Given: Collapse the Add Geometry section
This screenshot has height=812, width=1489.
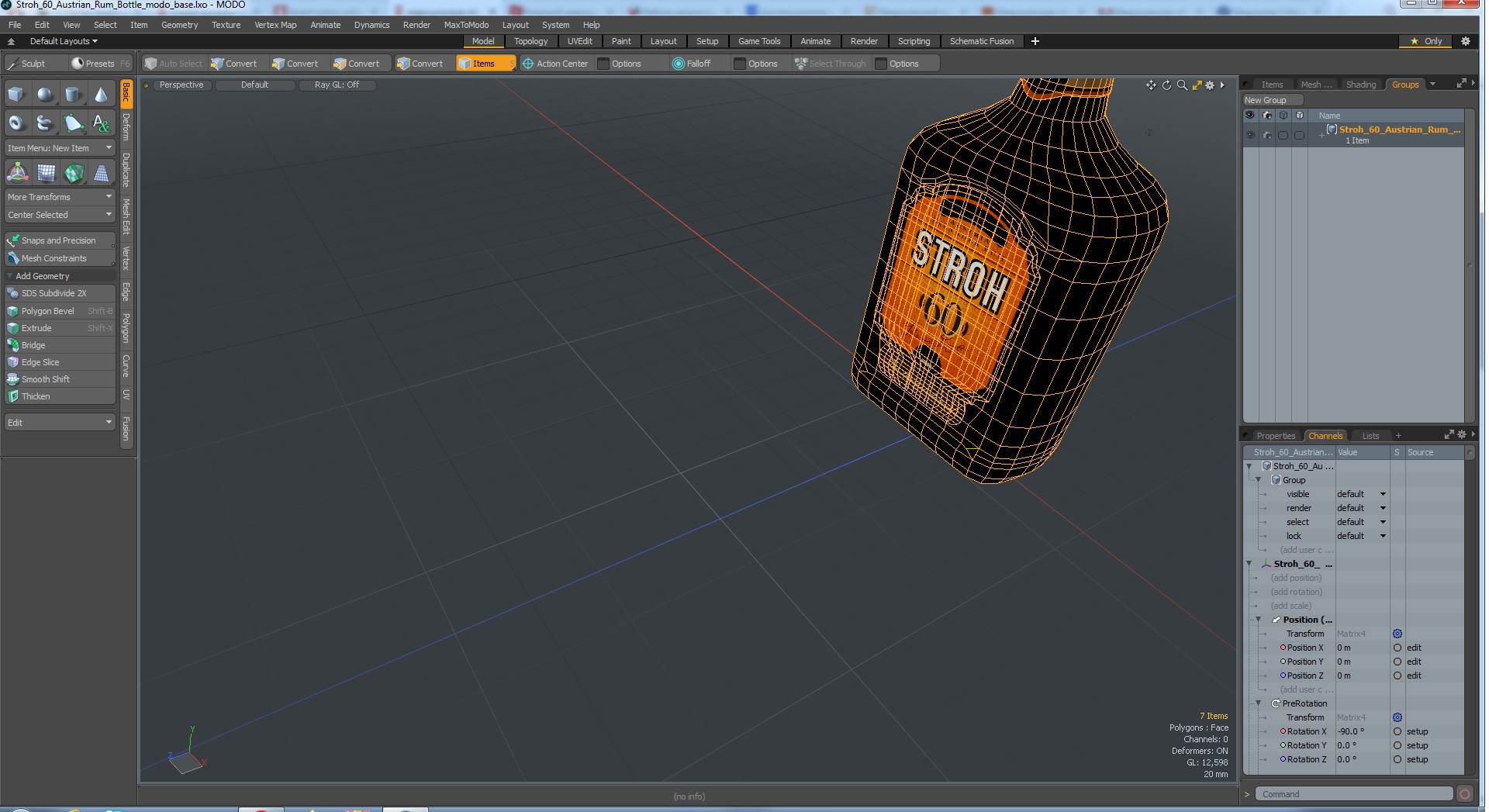Looking at the screenshot, I should tap(10, 276).
